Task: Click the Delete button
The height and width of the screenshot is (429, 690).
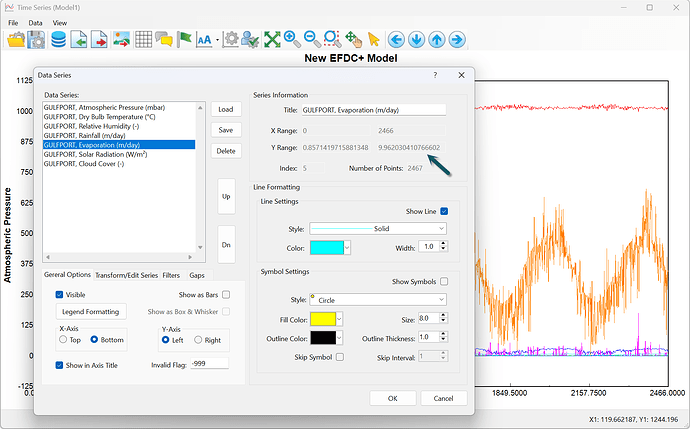Action: click(x=226, y=151)
